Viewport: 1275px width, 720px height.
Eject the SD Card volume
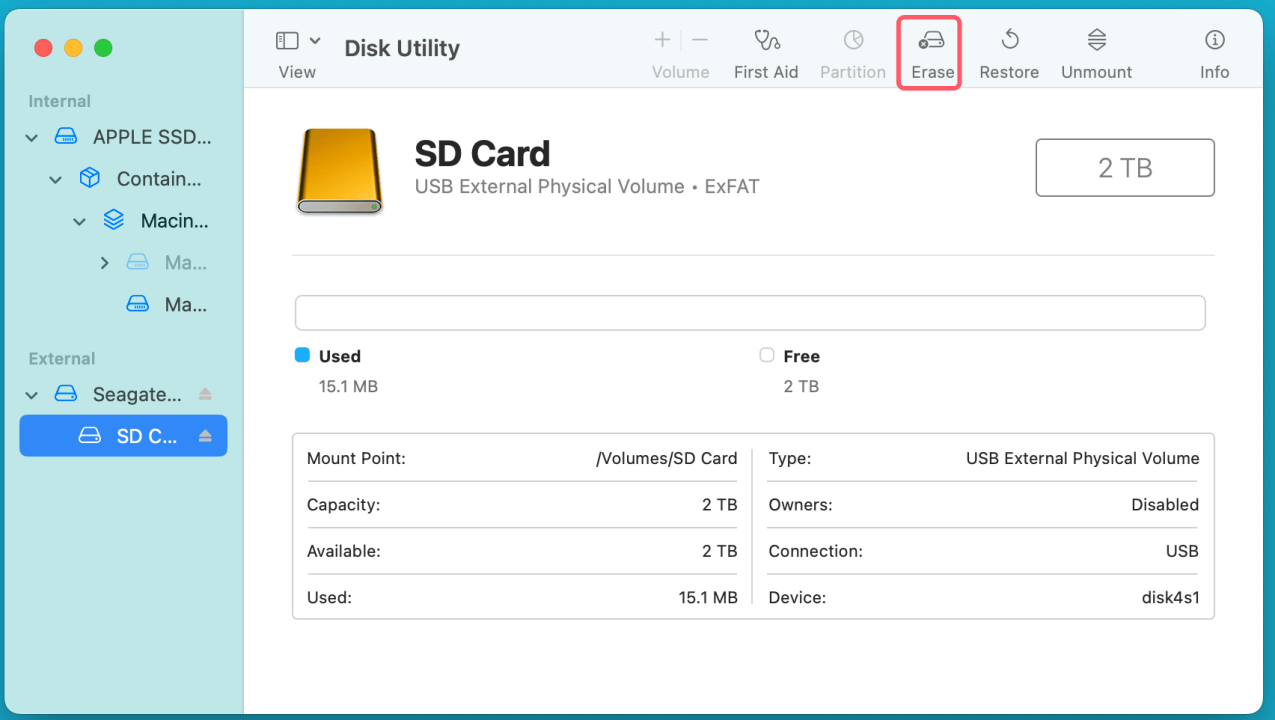206,435
